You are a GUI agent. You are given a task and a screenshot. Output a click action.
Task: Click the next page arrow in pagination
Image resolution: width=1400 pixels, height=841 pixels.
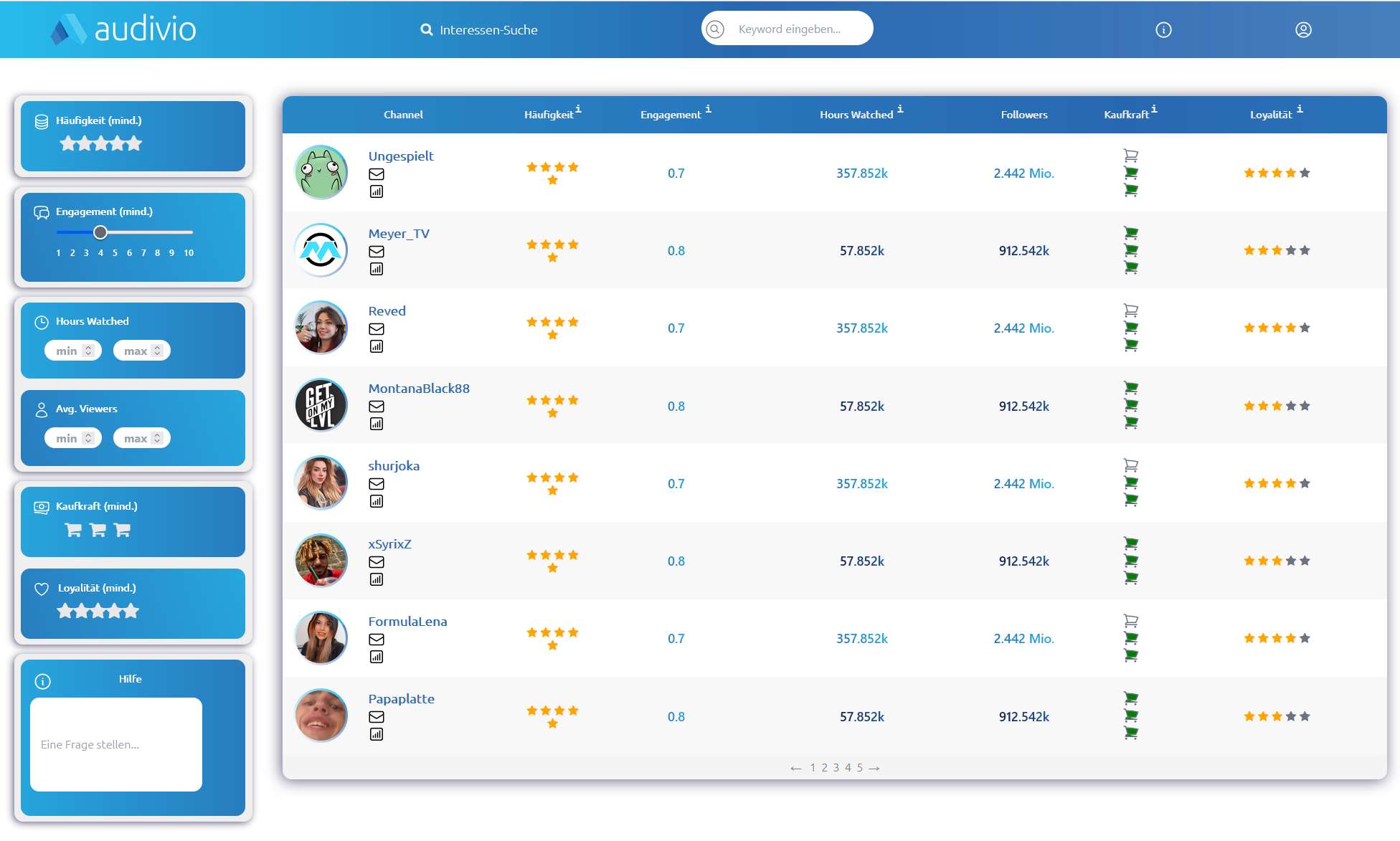tap(874, 768)
